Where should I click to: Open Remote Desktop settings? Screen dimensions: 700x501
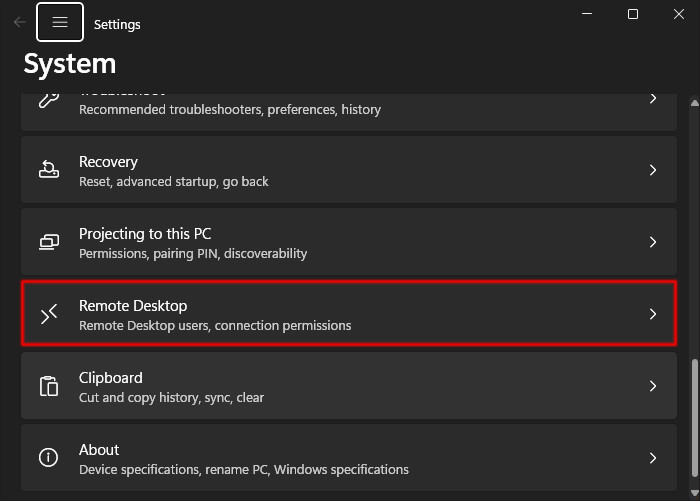[133, 306]
